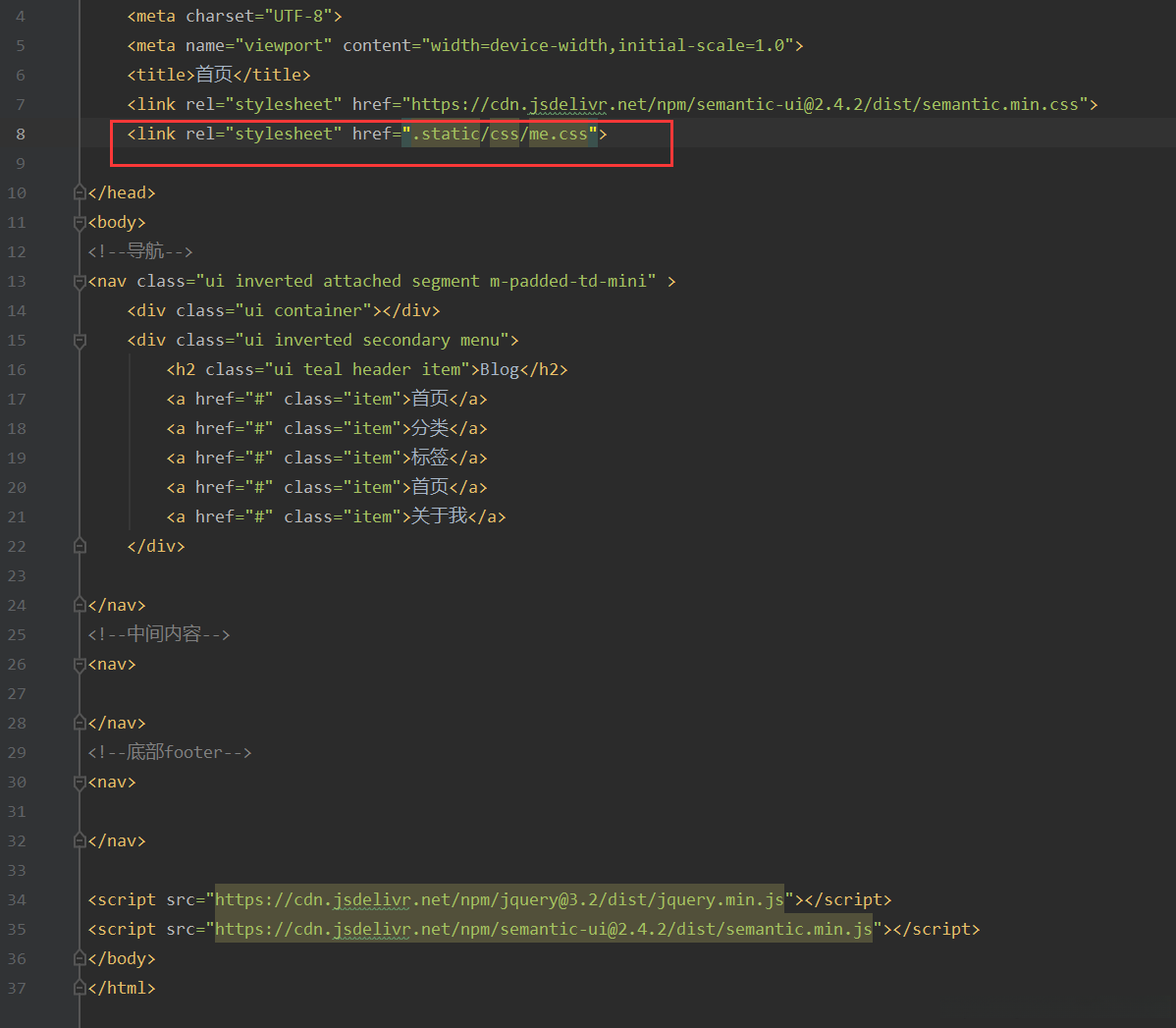This screenshot has height=1028, width=1176.
Task: Click line number 8 in the gutter
Action: pos(21,135)
